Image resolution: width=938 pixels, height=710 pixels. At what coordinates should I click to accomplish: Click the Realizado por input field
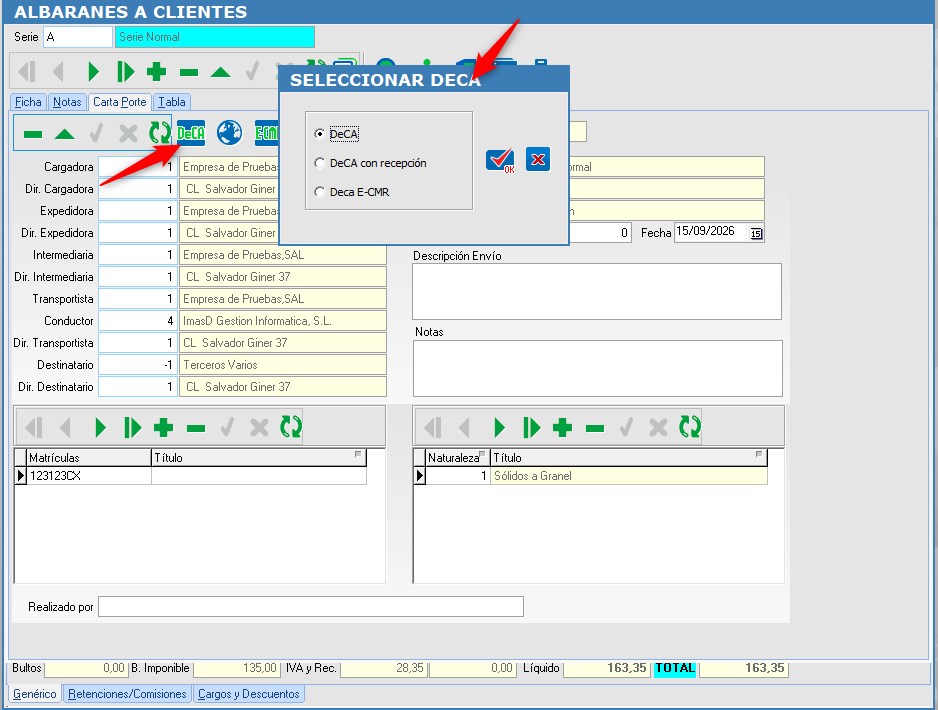coord(311,606)
